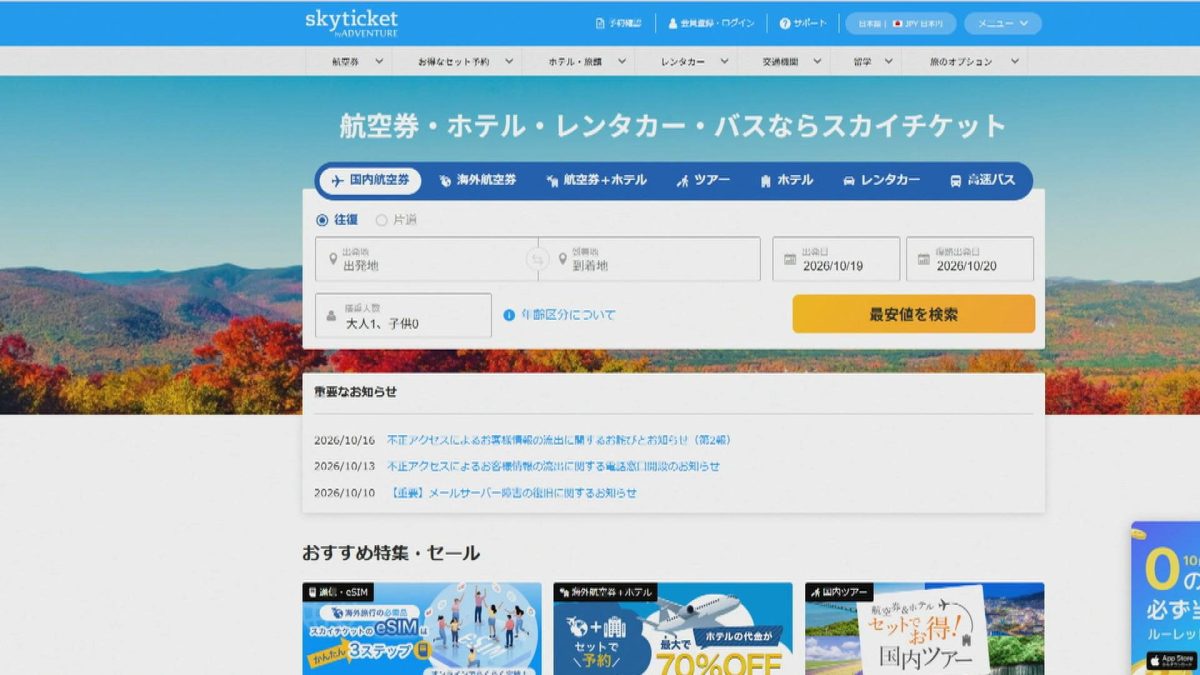Select the 片道 one-way radio button
The width and height of the screenshot is (1200, 675).
click(381, 220)
